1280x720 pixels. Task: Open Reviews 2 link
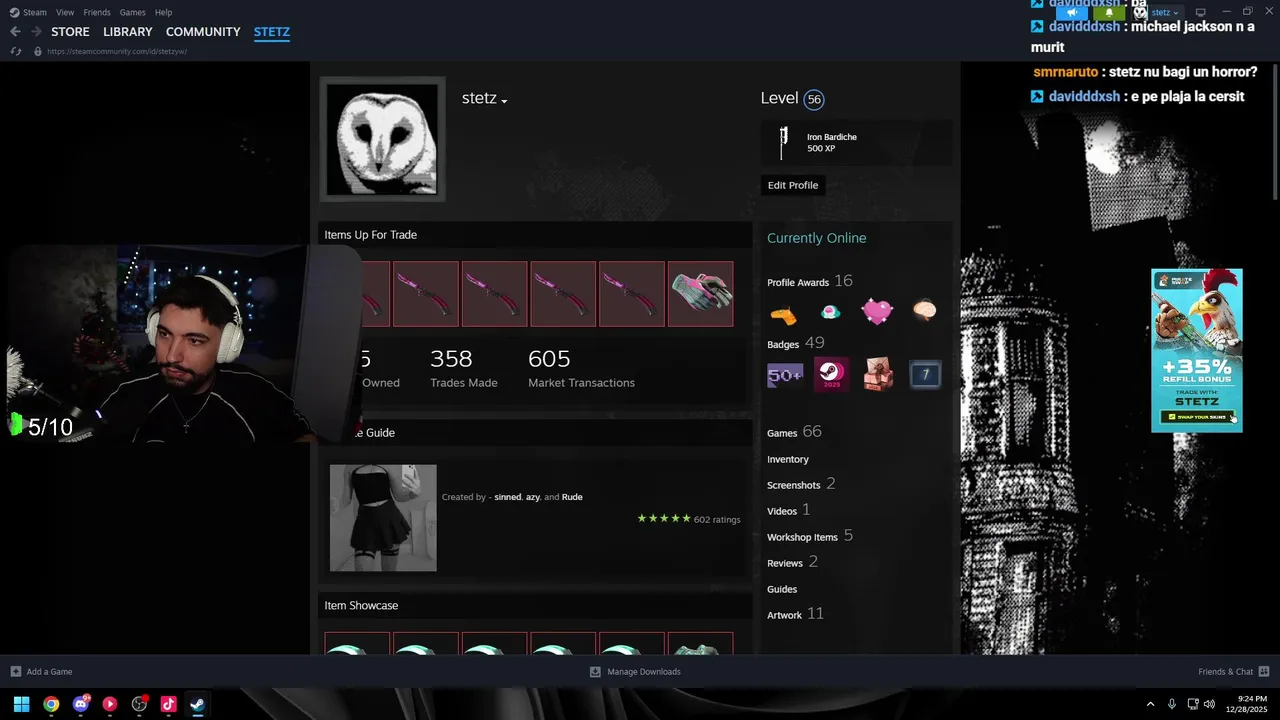pyautogui.click(x=793, y=562)
